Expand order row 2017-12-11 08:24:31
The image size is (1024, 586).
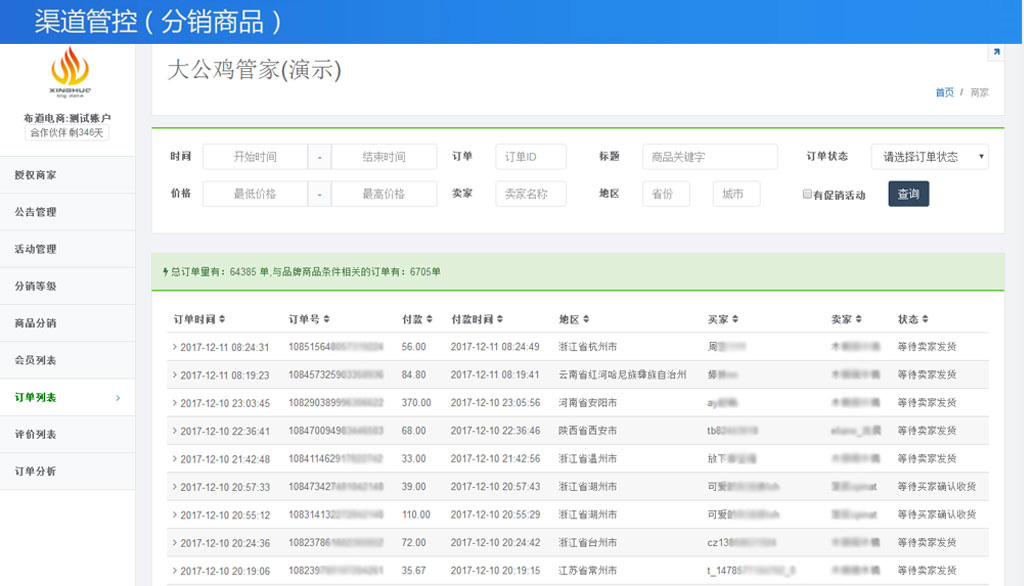[174, 347]
